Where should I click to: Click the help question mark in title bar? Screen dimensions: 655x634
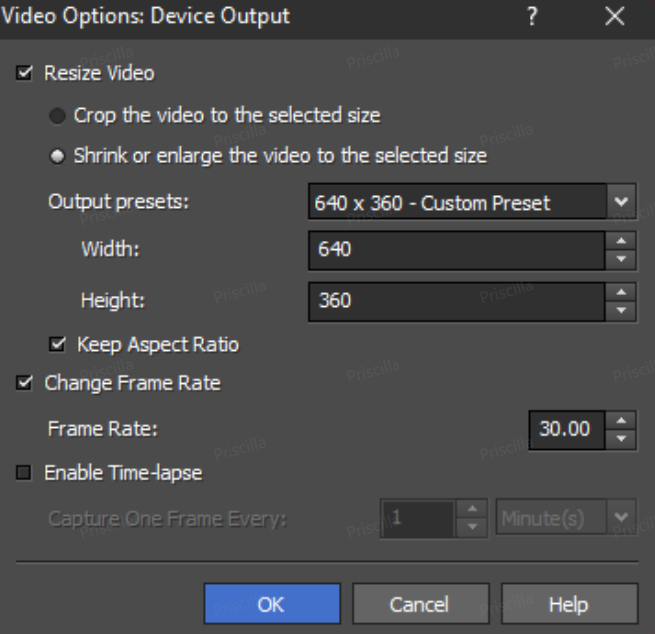[532, 17]
